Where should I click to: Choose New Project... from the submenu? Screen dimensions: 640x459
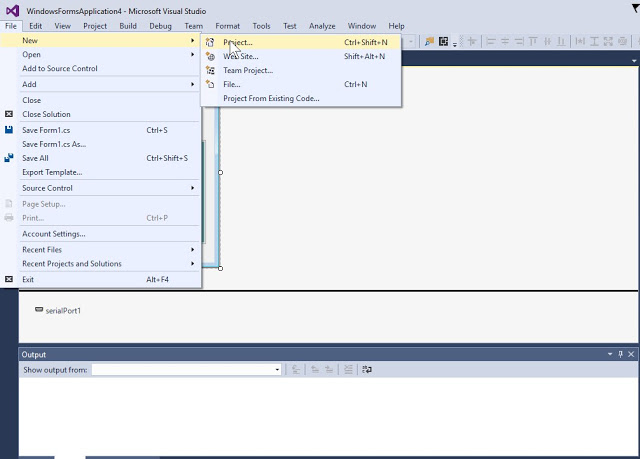[x=301, y=42]
